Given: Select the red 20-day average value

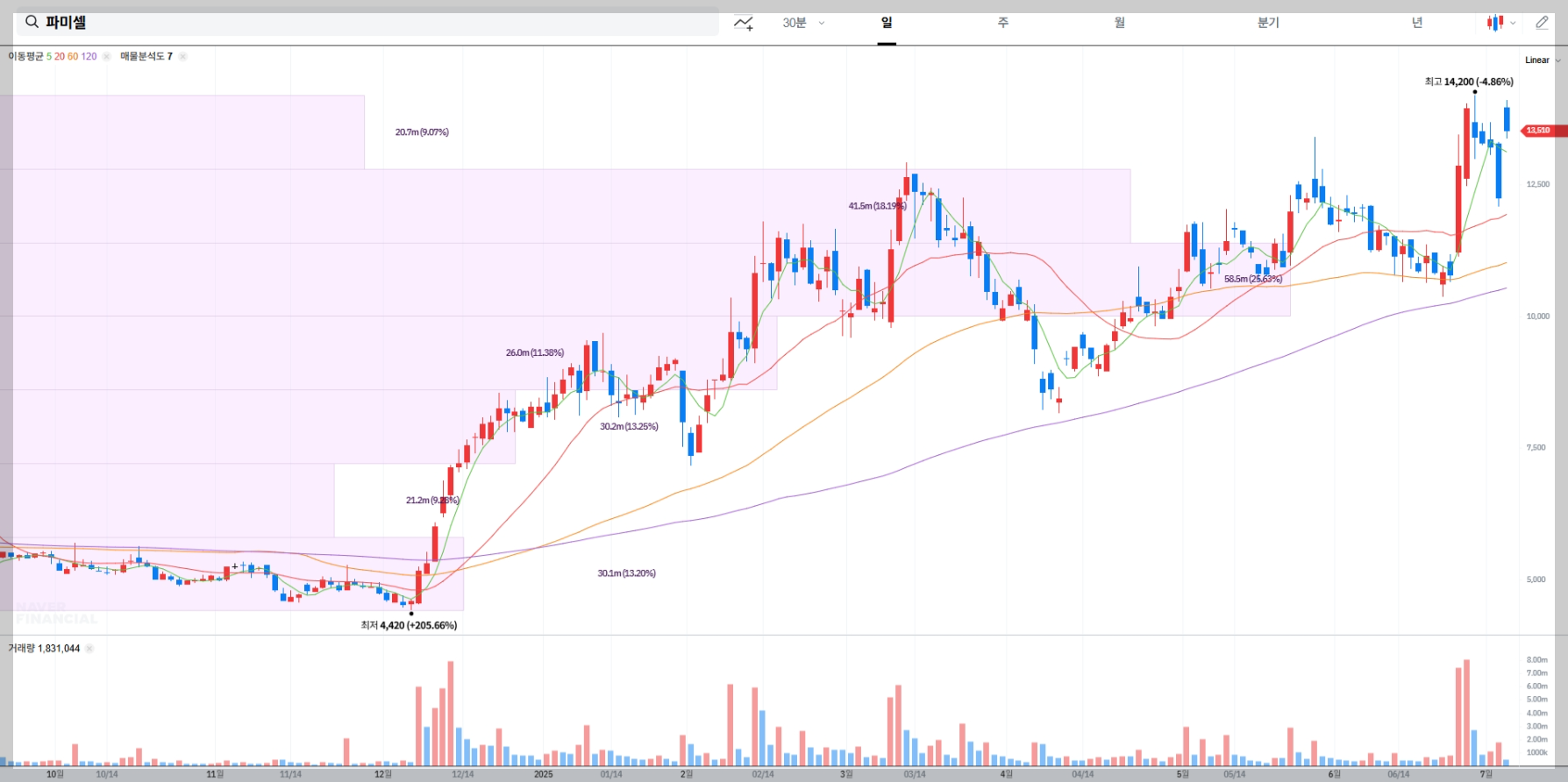Looking at the screenshot, I should click(x=60, y=56).
